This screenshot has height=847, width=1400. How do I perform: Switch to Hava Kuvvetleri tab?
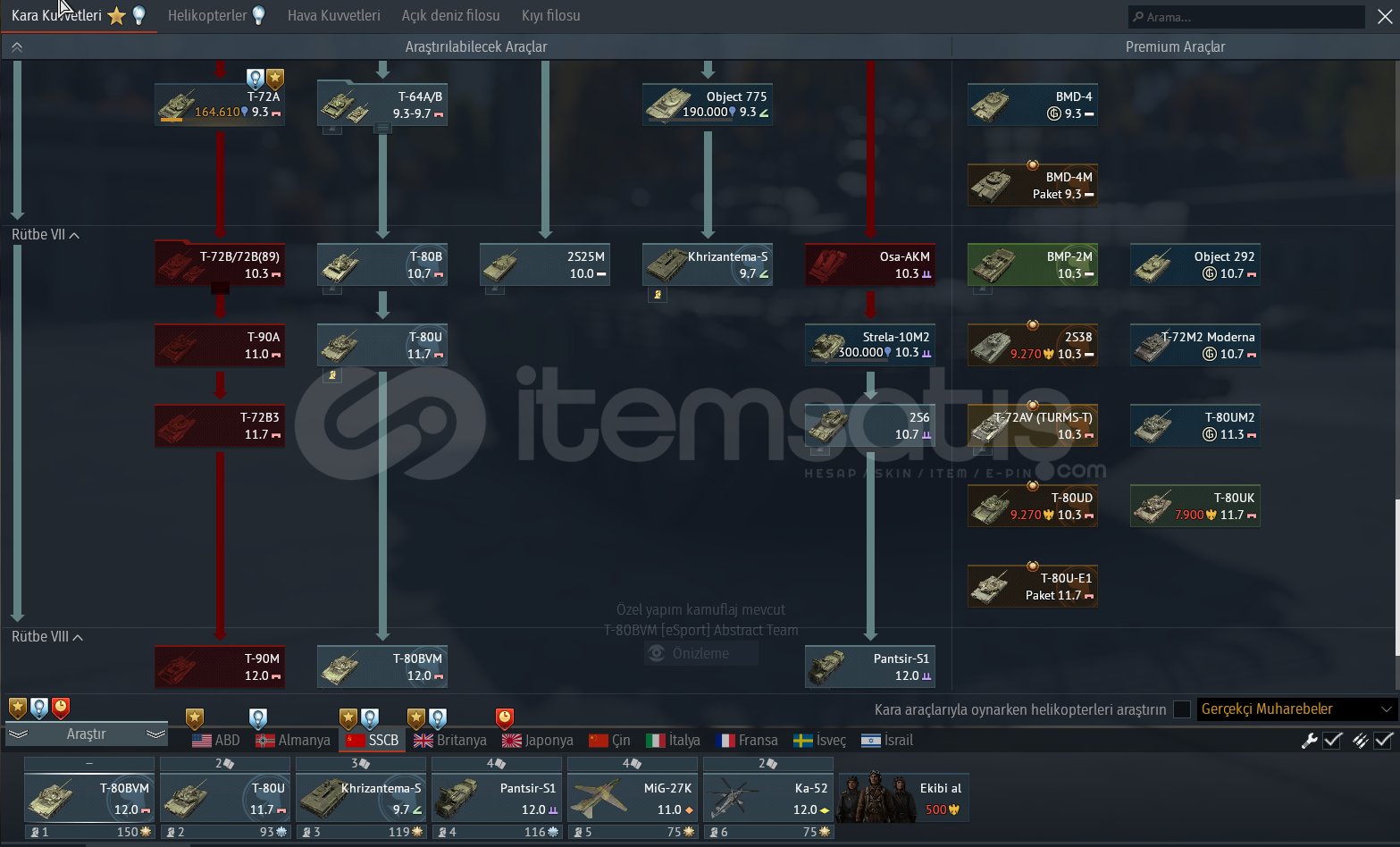pos(333,15)
